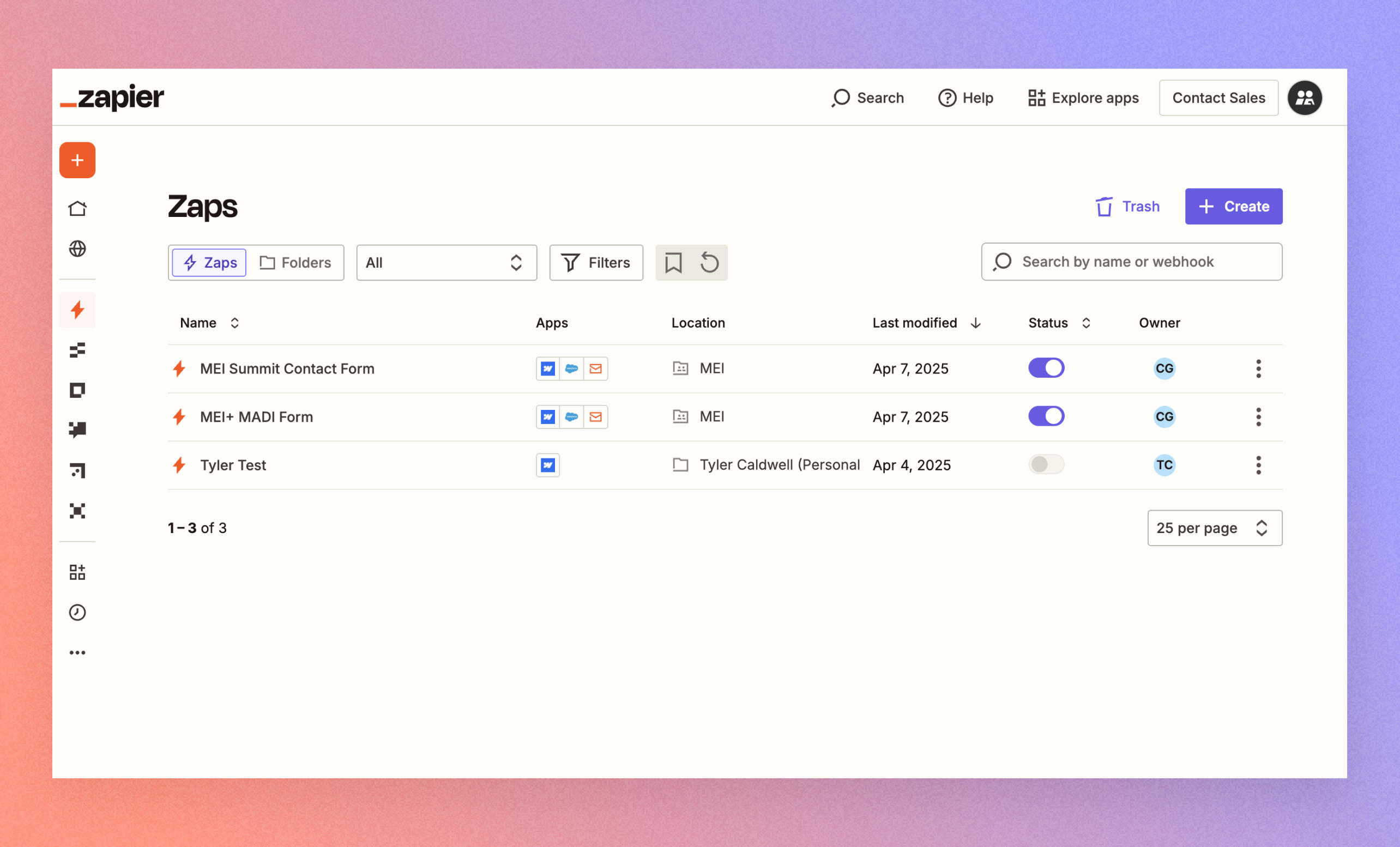Sort by the Last modified column
This screenshot has height=847, width=1400.
[x=927, y=323]
